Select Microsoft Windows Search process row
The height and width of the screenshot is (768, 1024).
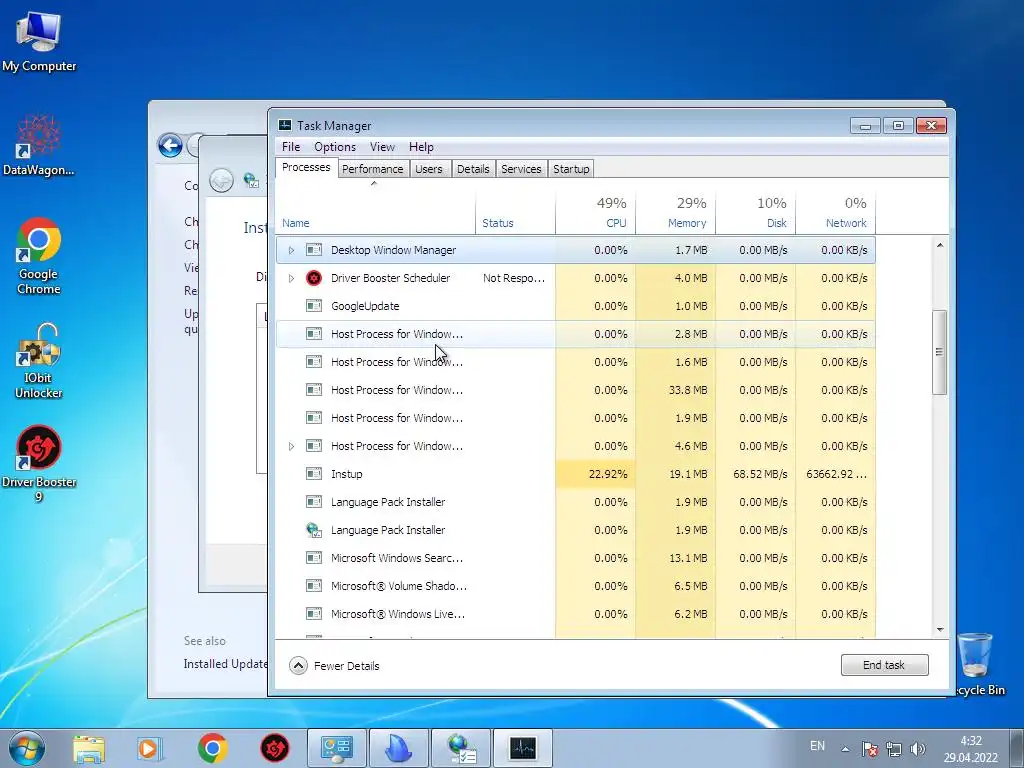tap(575, 558)
